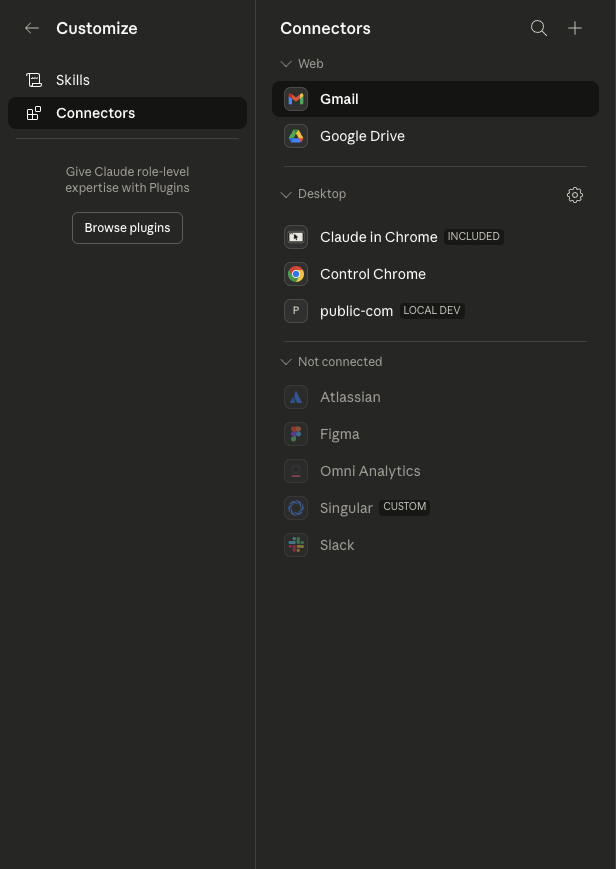Click the Google Drive triangle icon
This screenshot has height=869, width=616.
click(296, 136)
